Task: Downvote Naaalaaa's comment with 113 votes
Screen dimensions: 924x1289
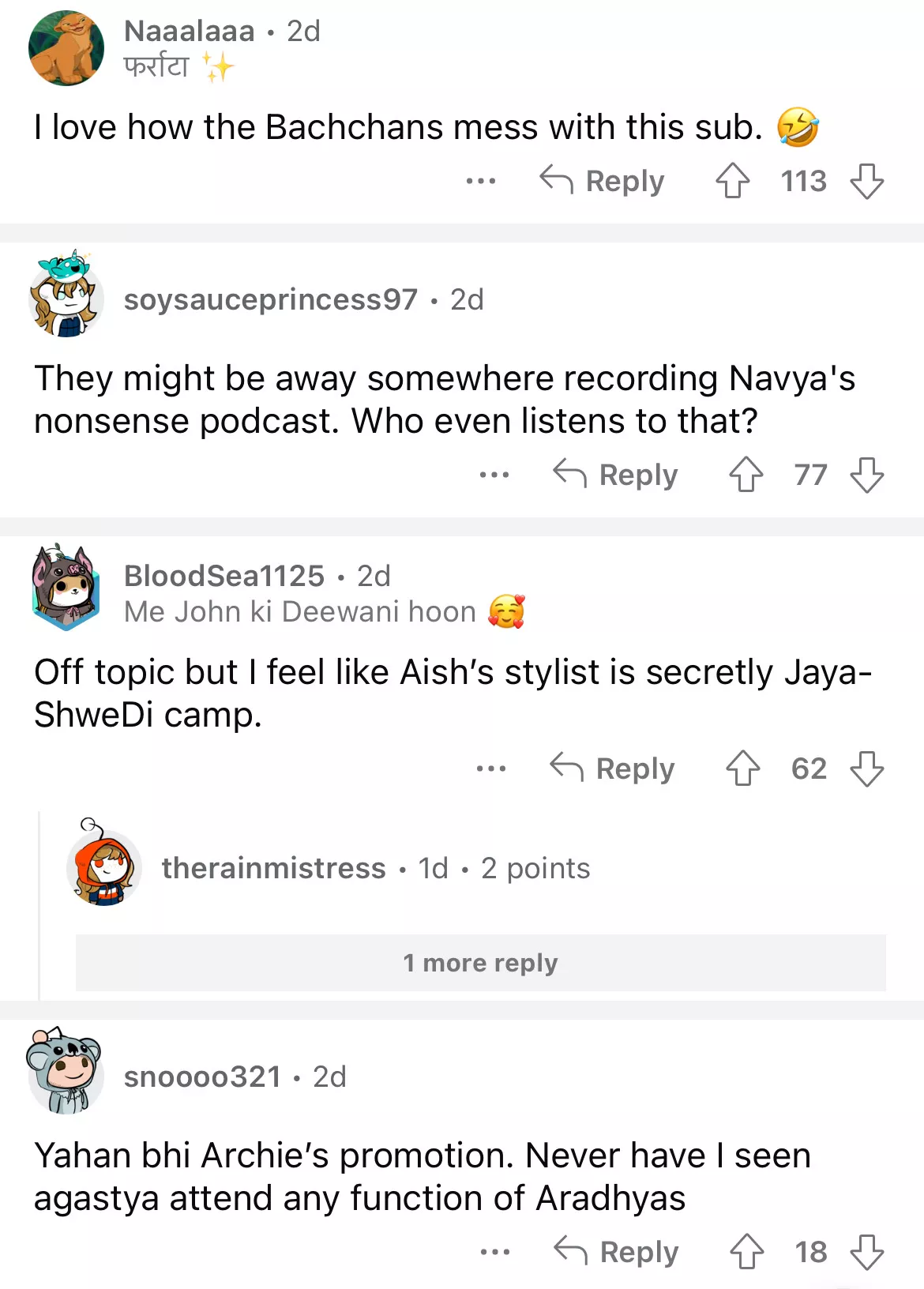Action: (866, 181)
